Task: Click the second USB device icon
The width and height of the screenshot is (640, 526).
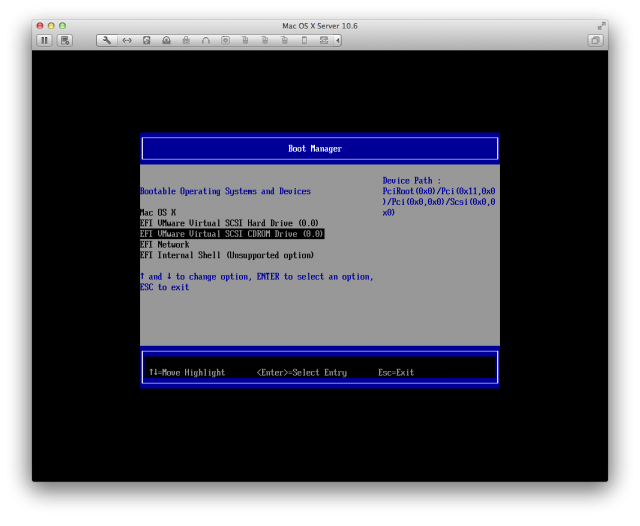Action: tap(264, 40)
